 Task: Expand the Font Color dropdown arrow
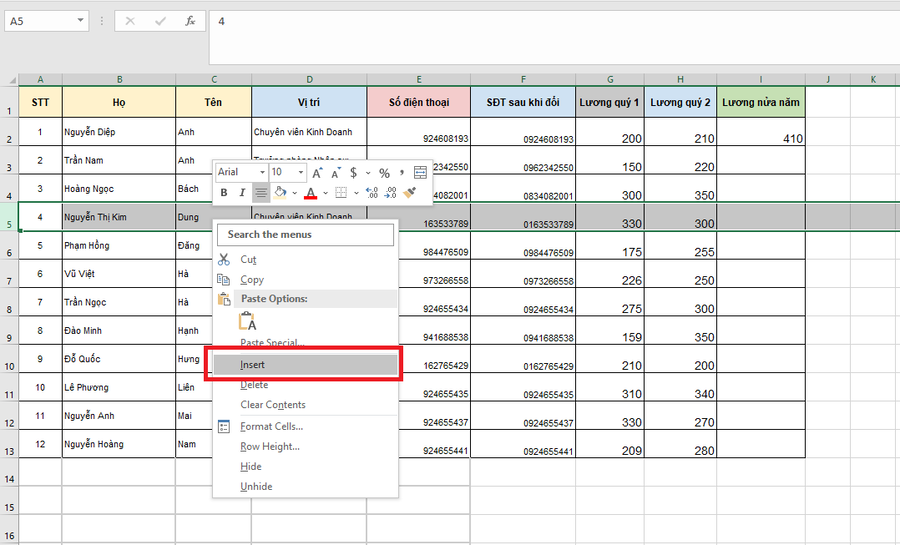coord(325,193)
